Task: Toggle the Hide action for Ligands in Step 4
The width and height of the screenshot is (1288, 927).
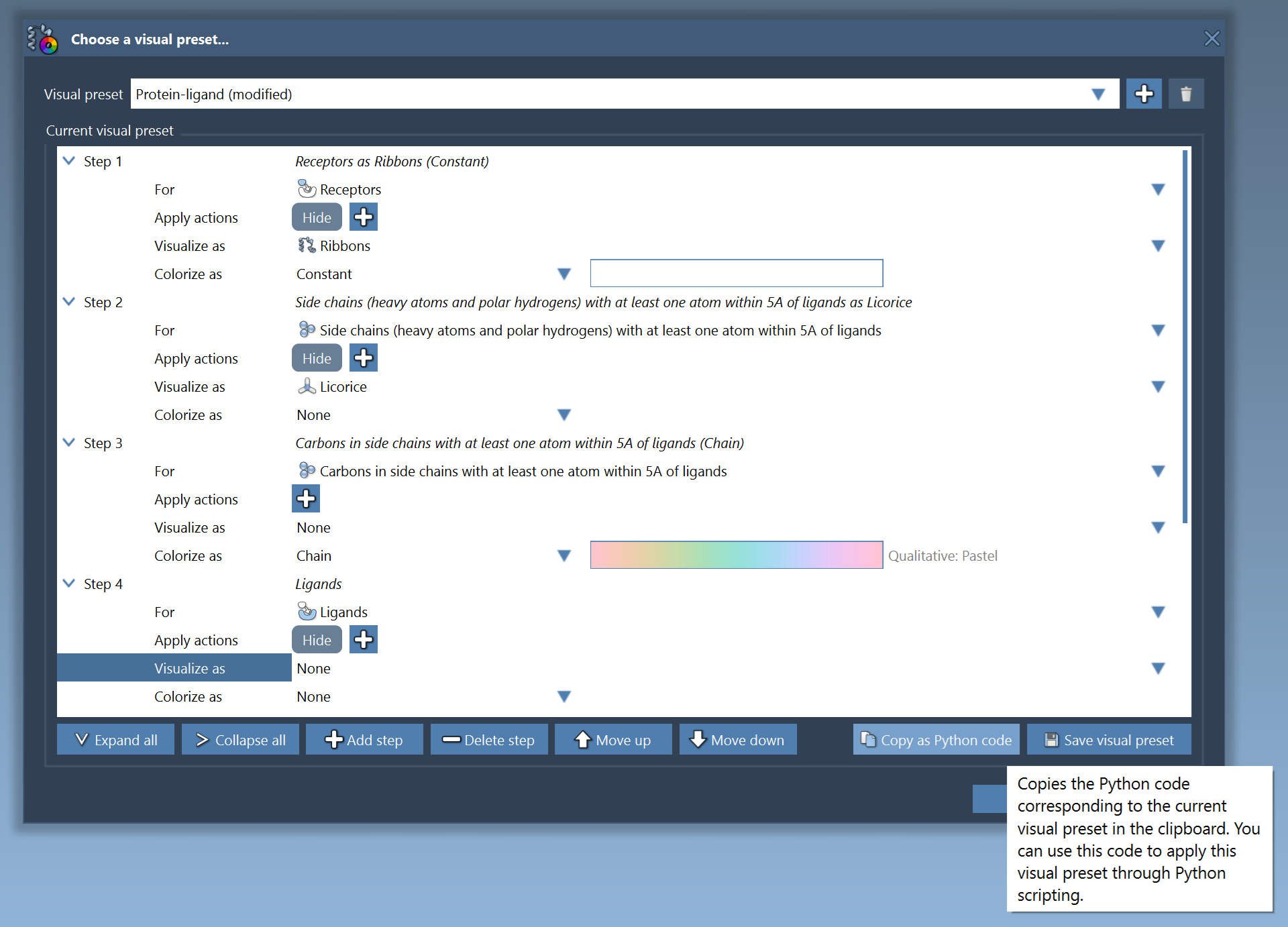Action: pos(317,639)
